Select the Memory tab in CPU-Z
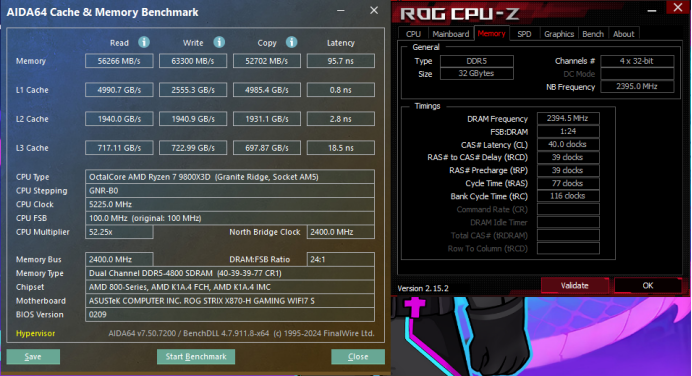This screenshot has width=692, height=376. click(491, 34)
